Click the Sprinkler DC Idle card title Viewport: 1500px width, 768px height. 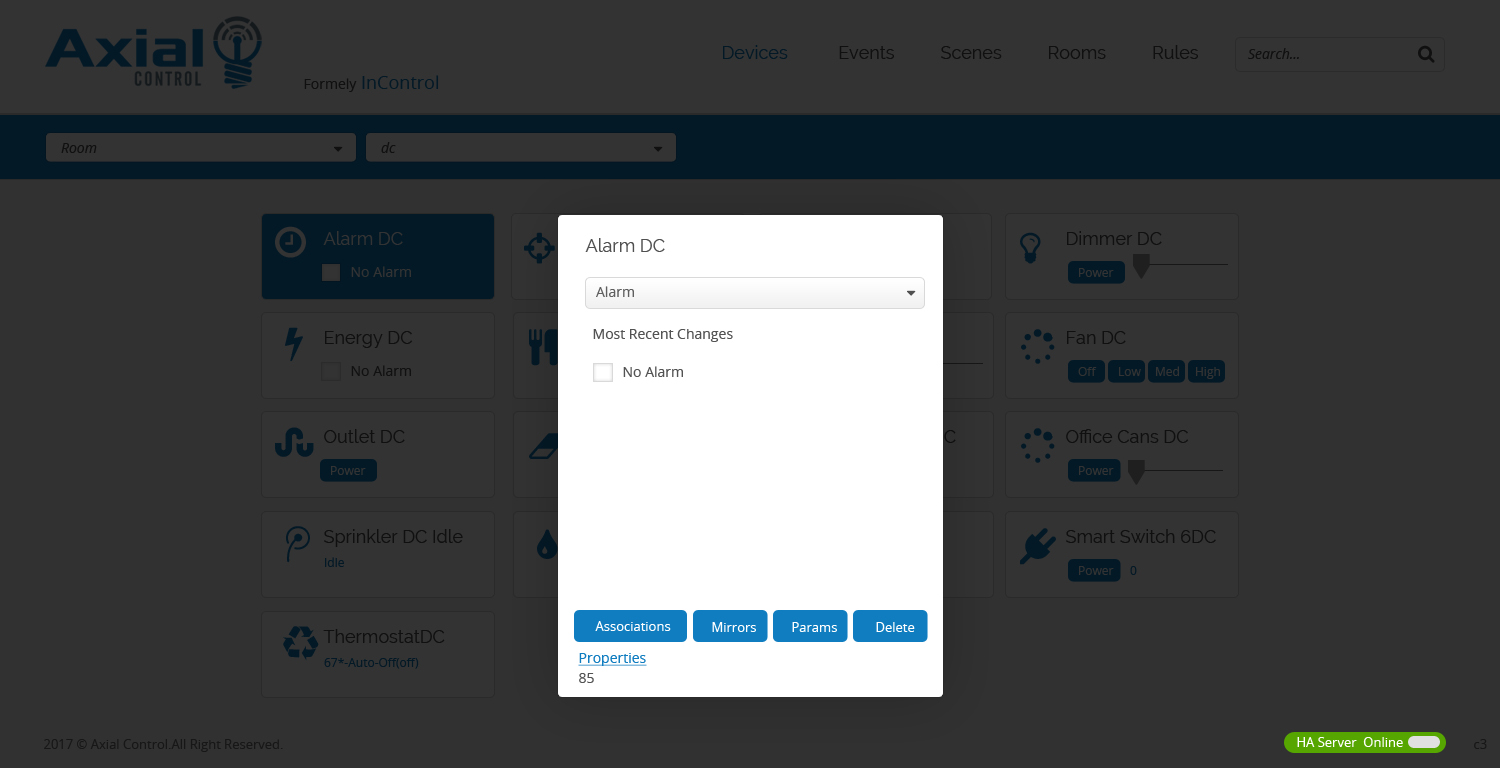point(393,537)
